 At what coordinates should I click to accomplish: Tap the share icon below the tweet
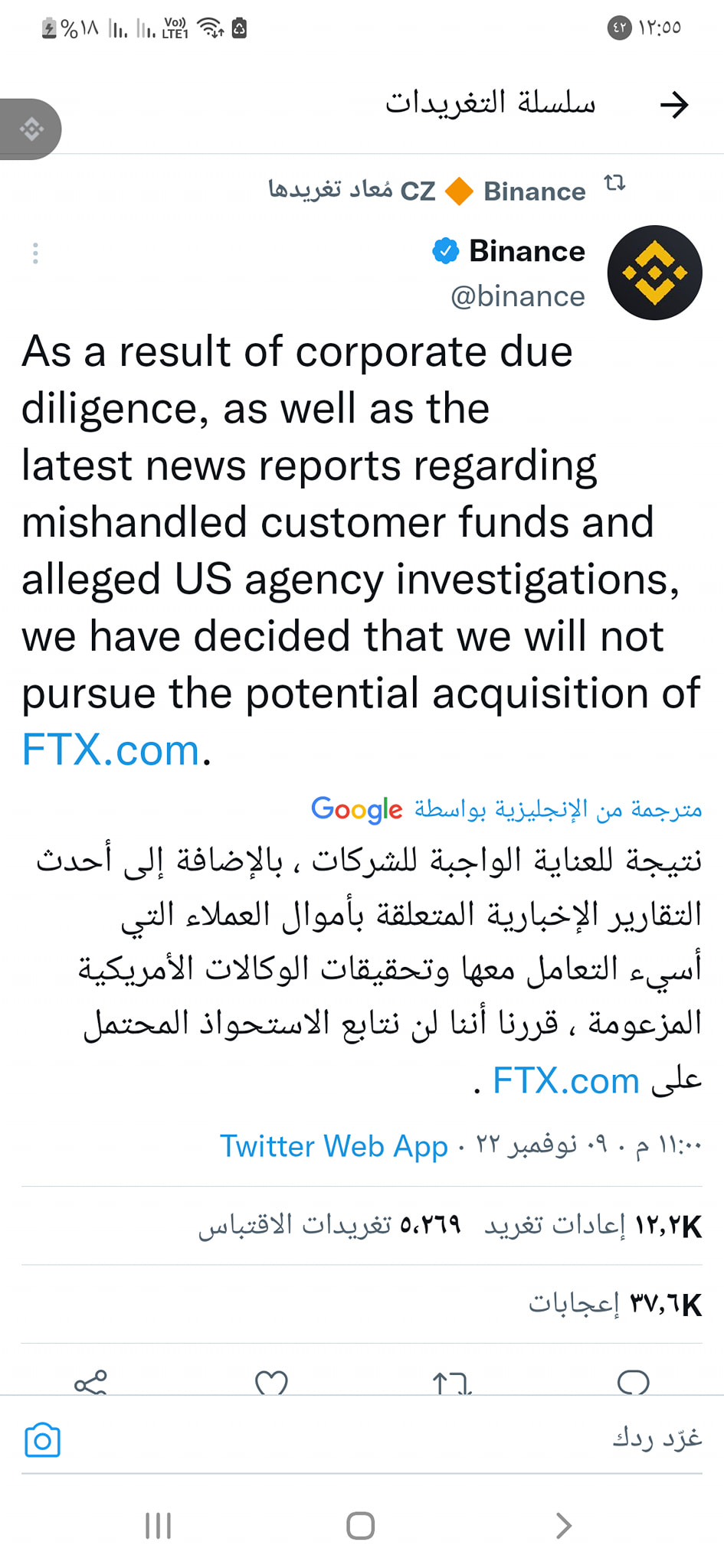pos(90,1382)
